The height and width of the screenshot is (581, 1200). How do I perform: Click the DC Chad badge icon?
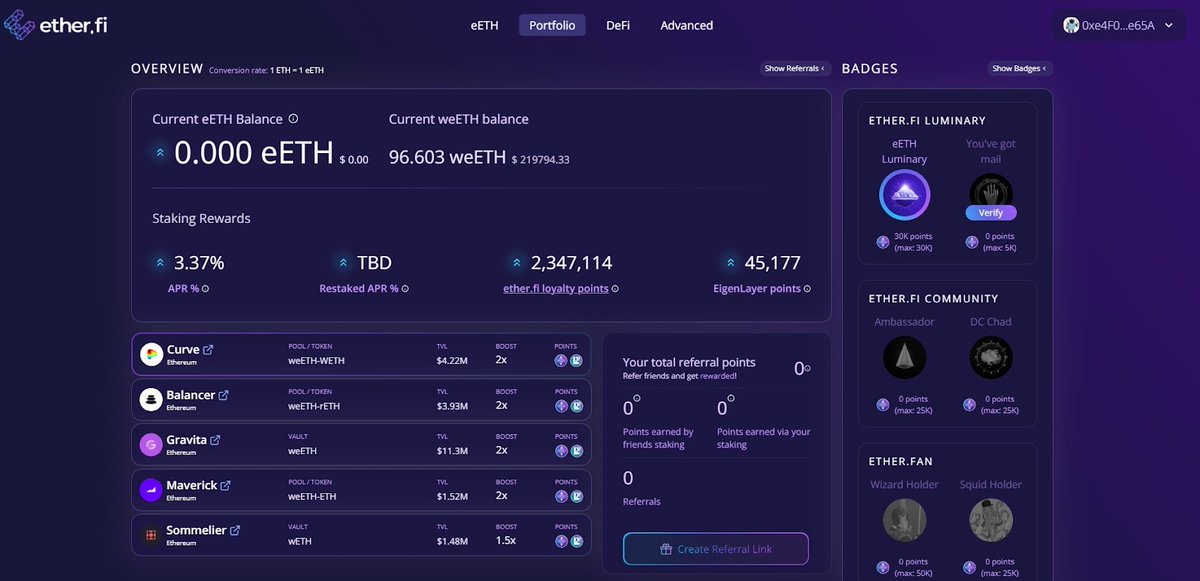(x=991, y=357)
